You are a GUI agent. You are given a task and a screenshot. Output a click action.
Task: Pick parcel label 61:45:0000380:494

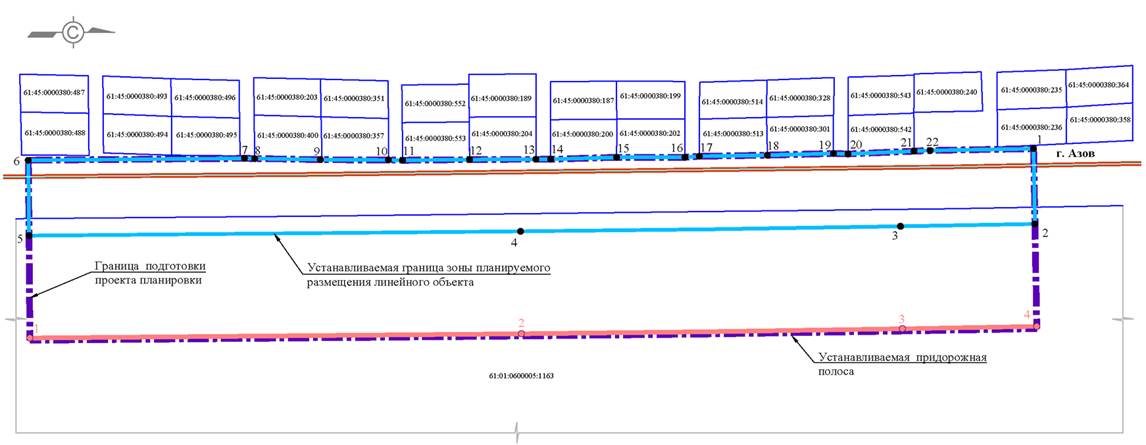(137, 134)
